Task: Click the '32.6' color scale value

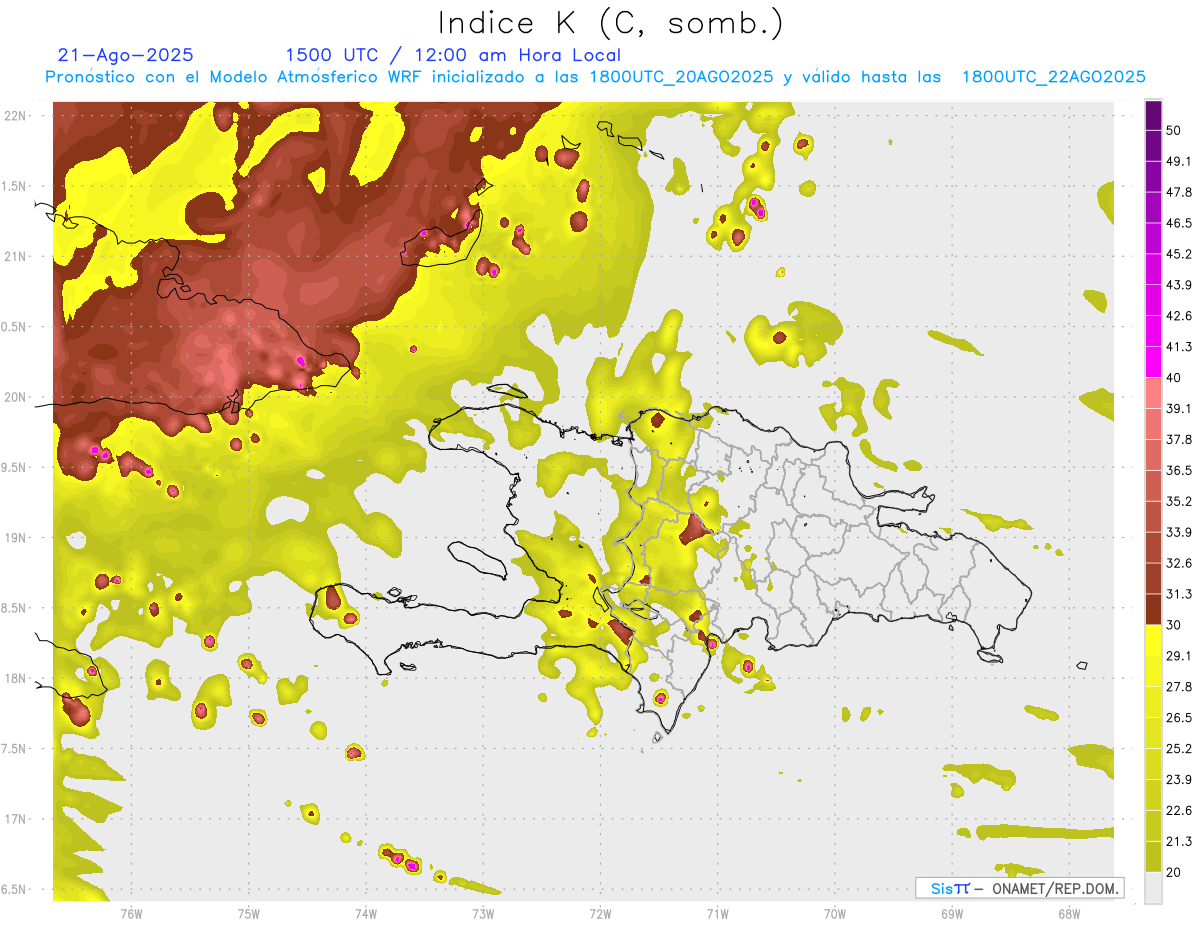Action: (1179, 563)
